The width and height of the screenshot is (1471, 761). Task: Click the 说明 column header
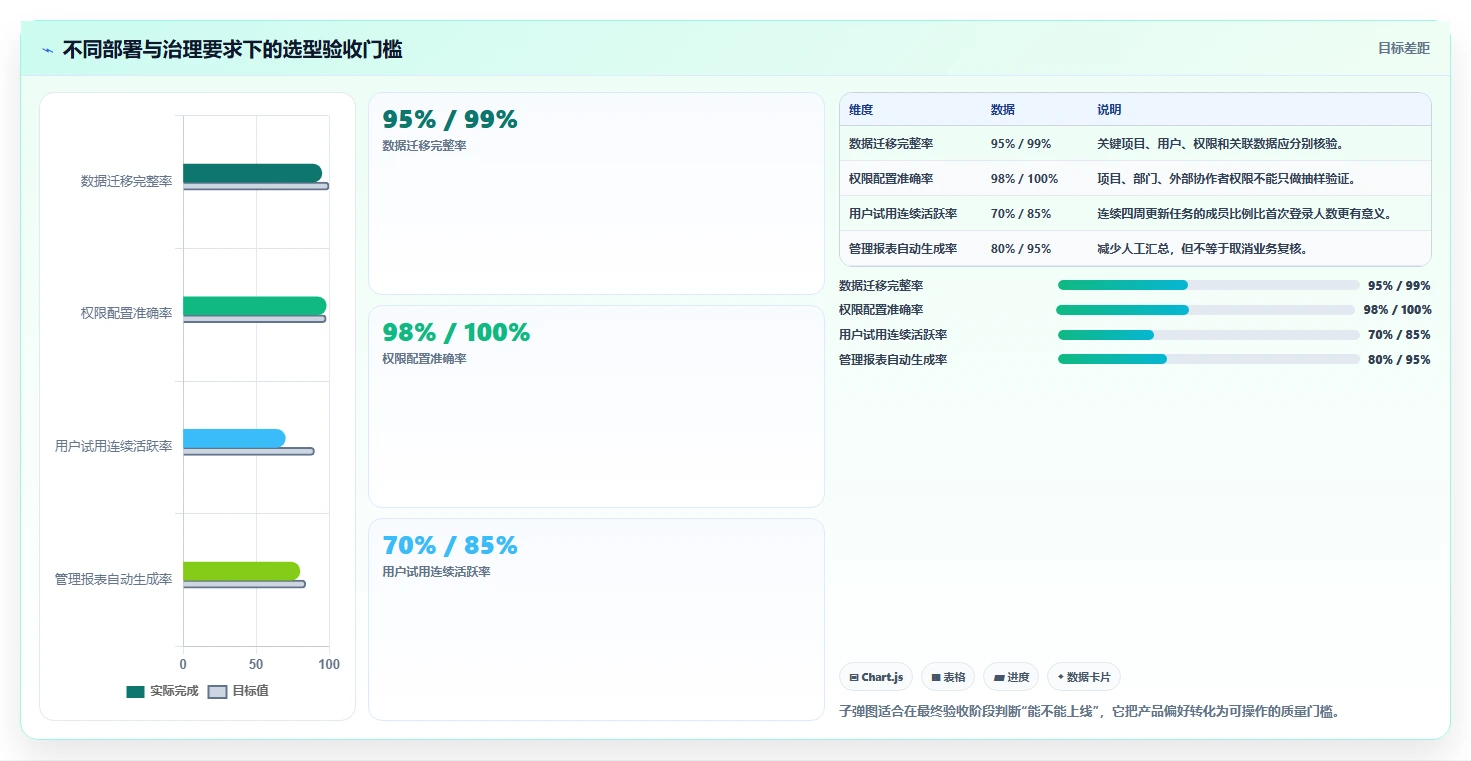click(1109, 110)
